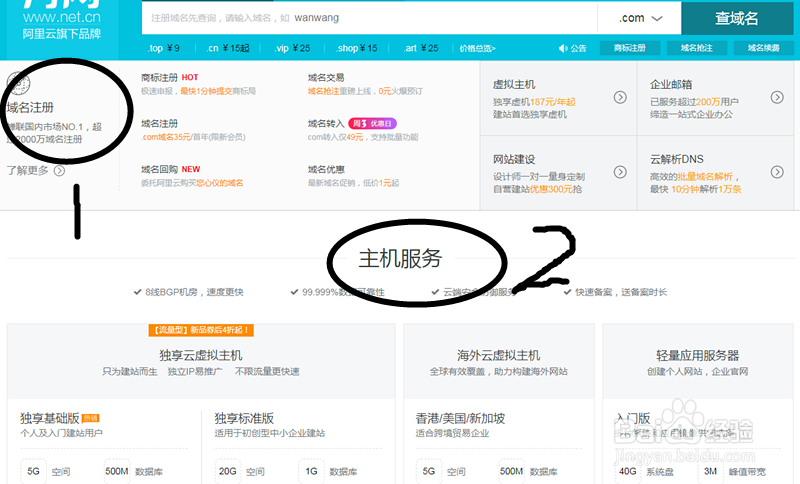800x484 pixels.
Task: Click 独享虚机187元/年起 promo text
Action: pyautogui.click(x=534, y=102)
